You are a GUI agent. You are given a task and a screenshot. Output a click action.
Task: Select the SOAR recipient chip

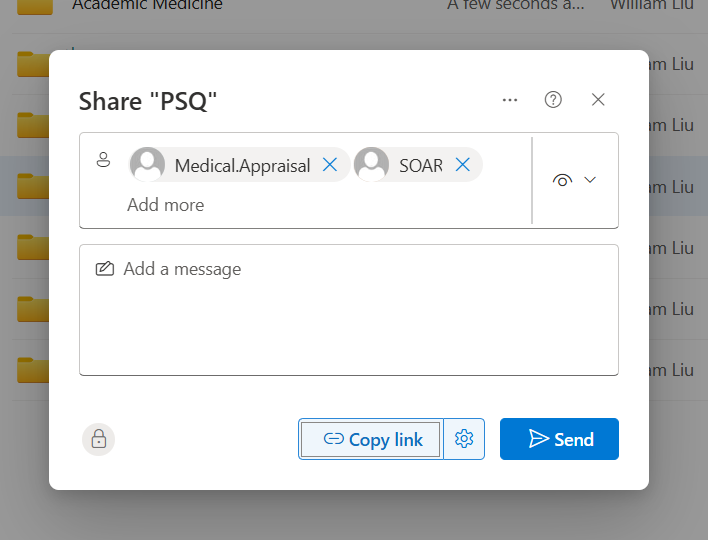pyautogui.click(x=420, y=165)
